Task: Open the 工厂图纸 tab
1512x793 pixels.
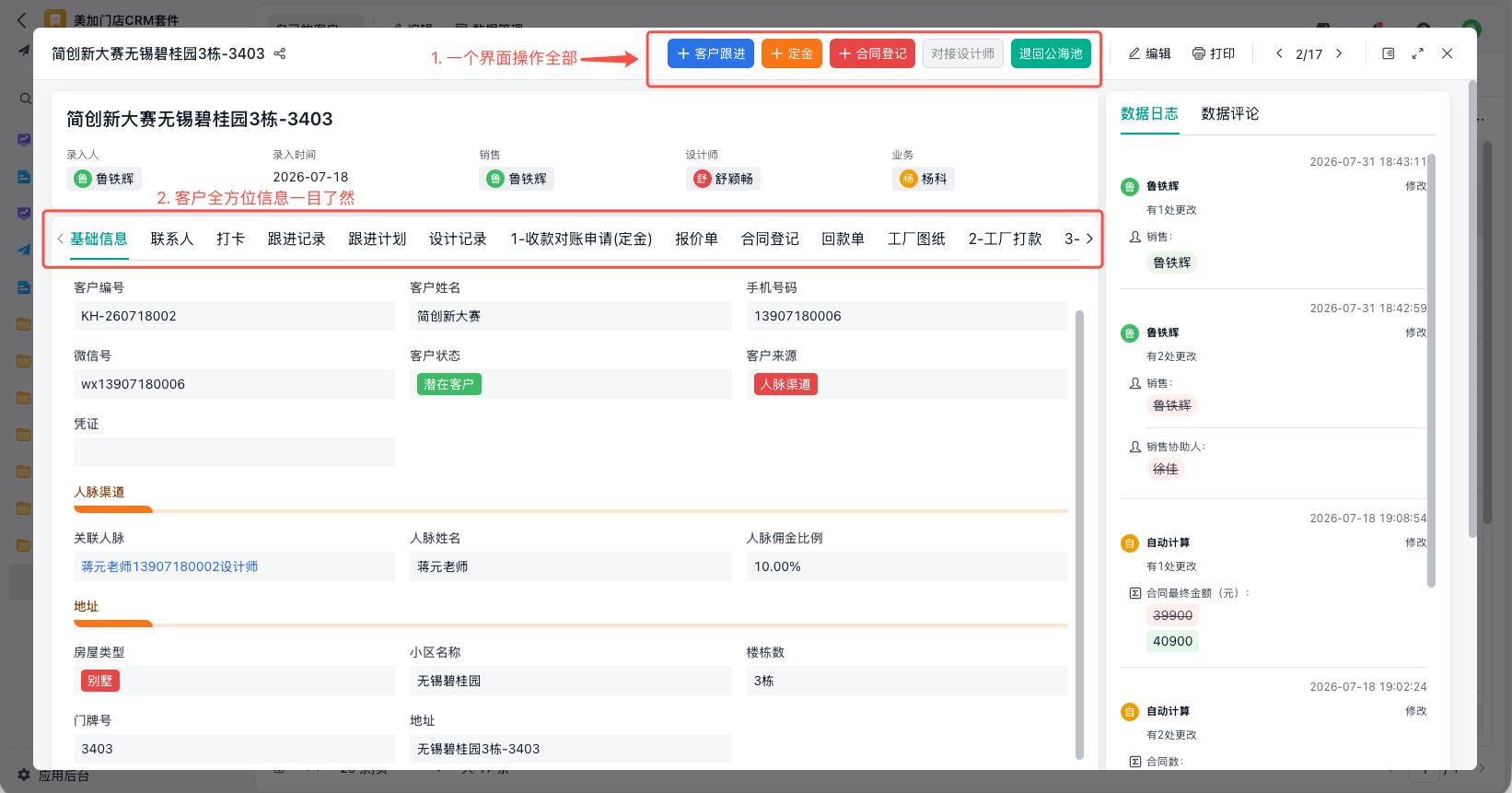Action: pyautogui.click(x=916, y=239)
